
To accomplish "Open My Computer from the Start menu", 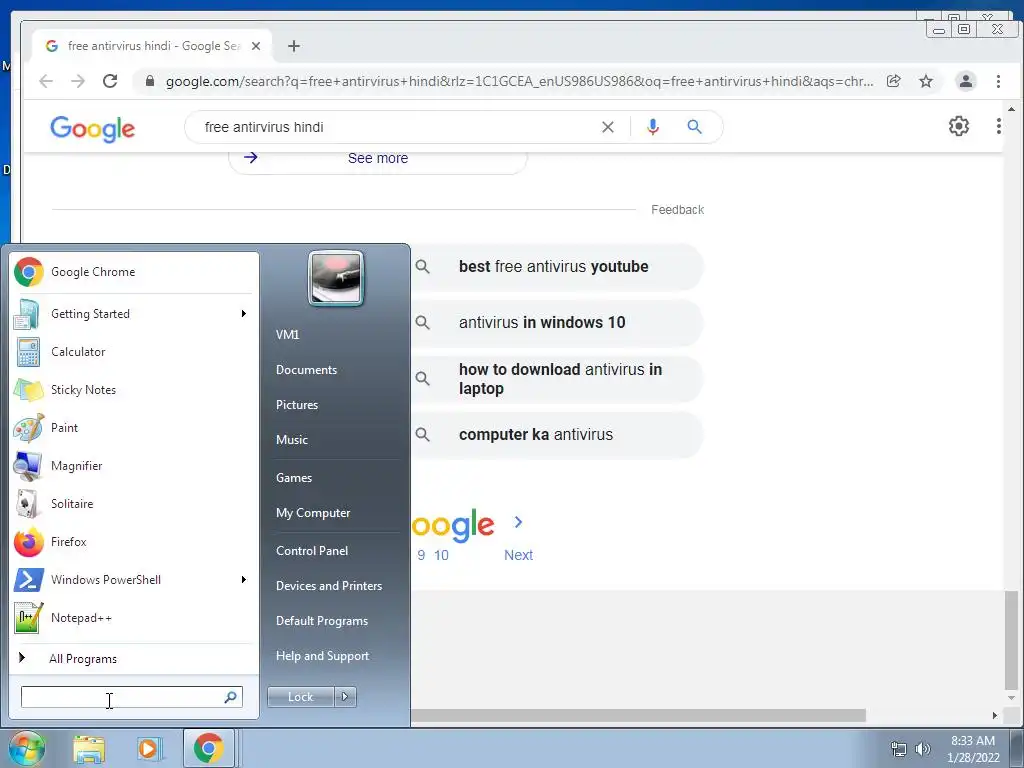I will coord(313,513).
